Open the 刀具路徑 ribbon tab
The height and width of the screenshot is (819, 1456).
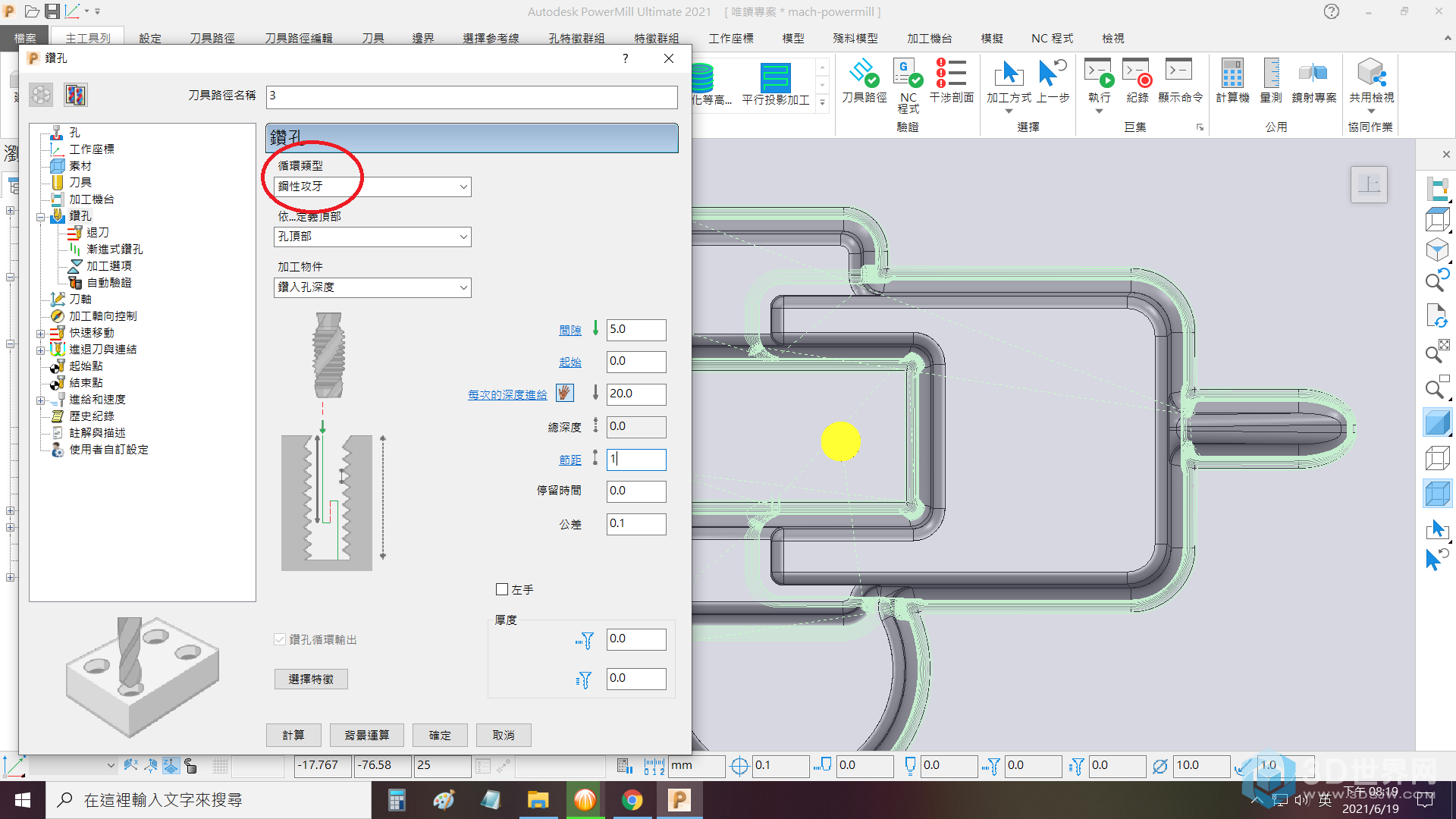point(212,38)
